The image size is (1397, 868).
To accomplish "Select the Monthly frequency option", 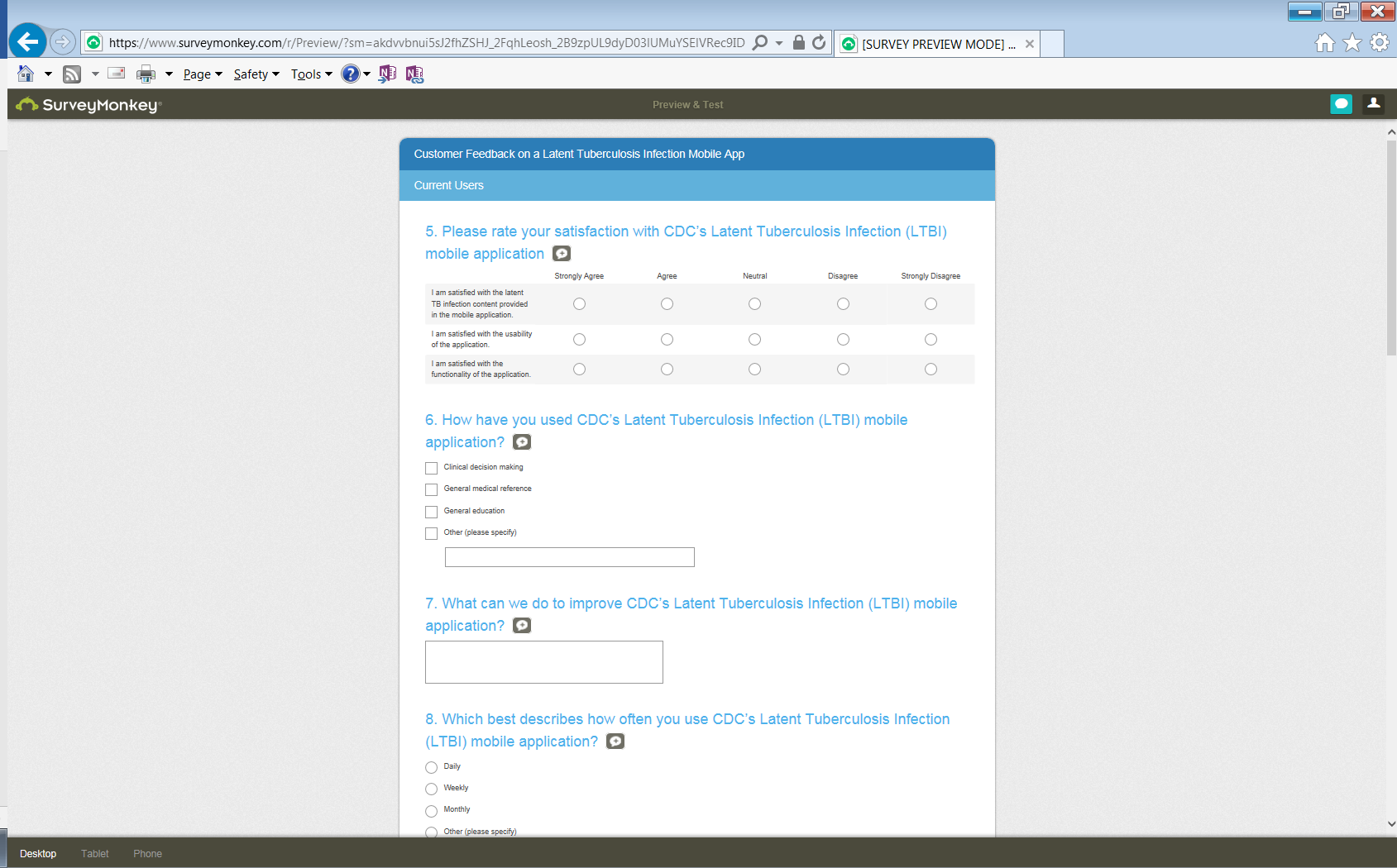I will coord(431,811).
